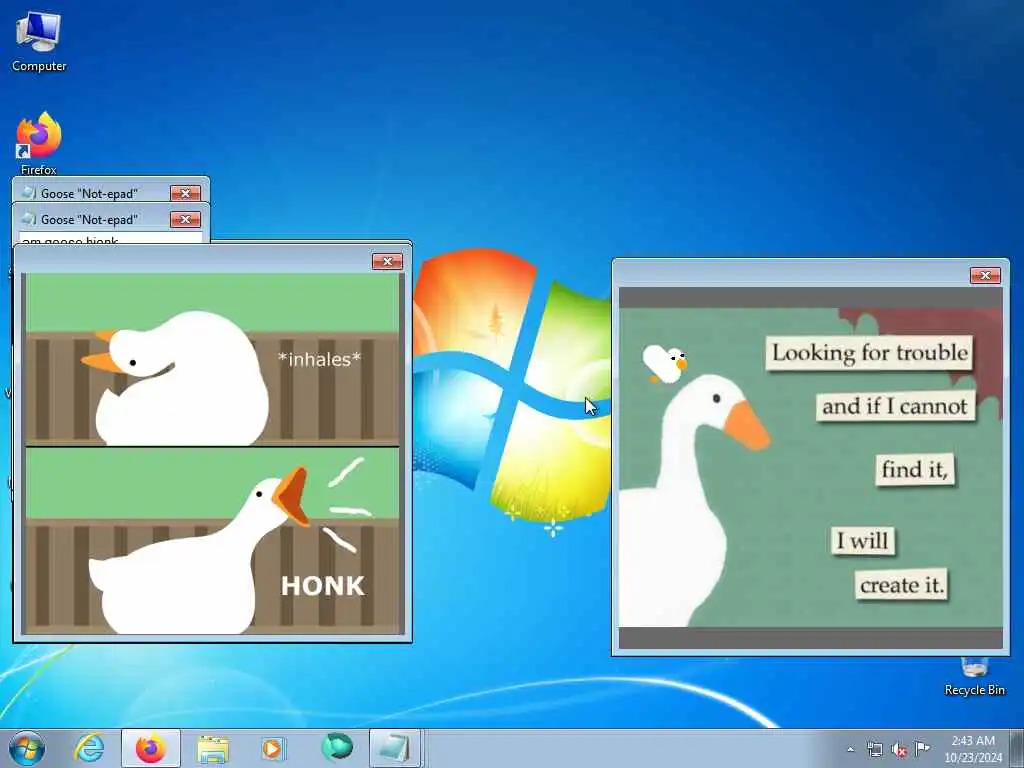The width and height of the screenshot is (1024, 768).
Task: Switch to Firefox in the taskbar
Action: (150, 748)
